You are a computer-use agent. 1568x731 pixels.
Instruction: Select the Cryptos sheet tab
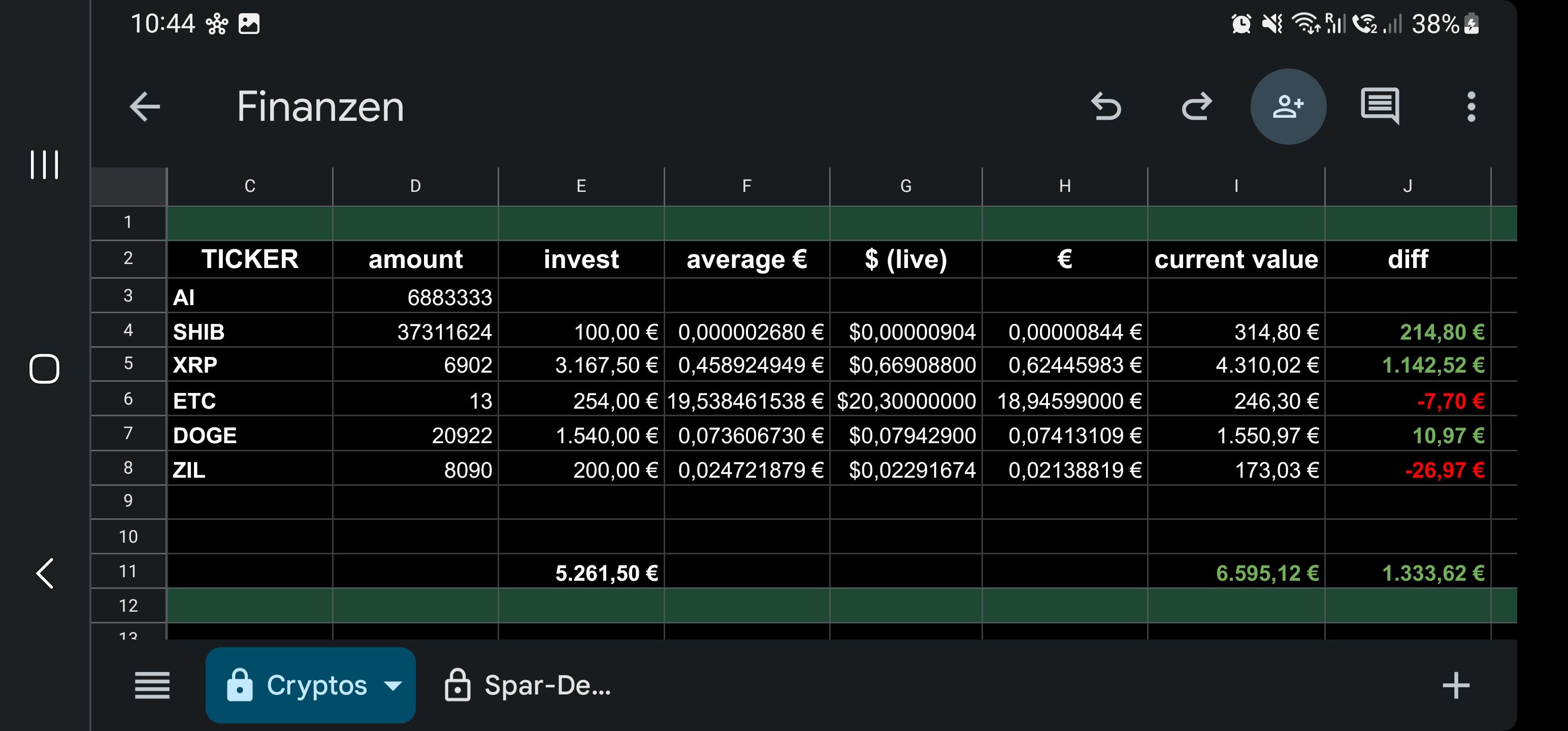310,685
